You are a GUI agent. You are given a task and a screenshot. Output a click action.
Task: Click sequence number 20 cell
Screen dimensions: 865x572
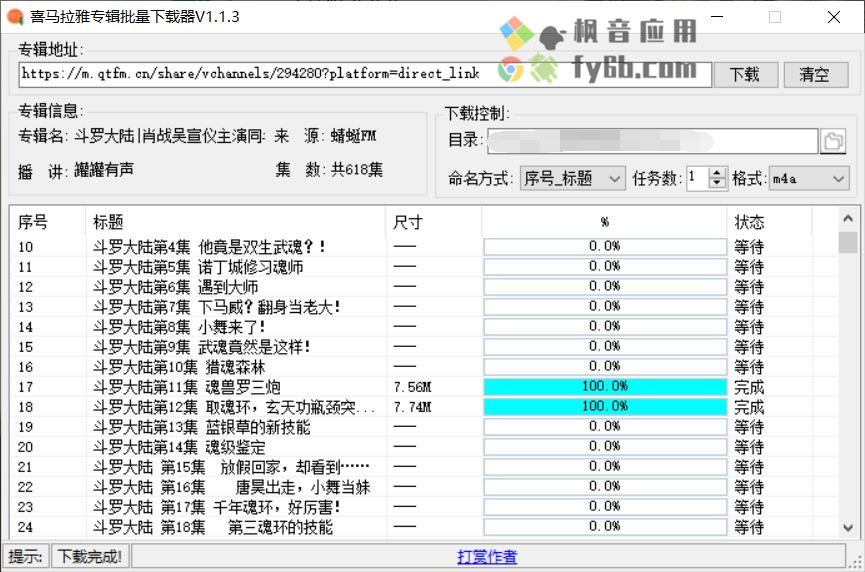click(x=25, y=447)
